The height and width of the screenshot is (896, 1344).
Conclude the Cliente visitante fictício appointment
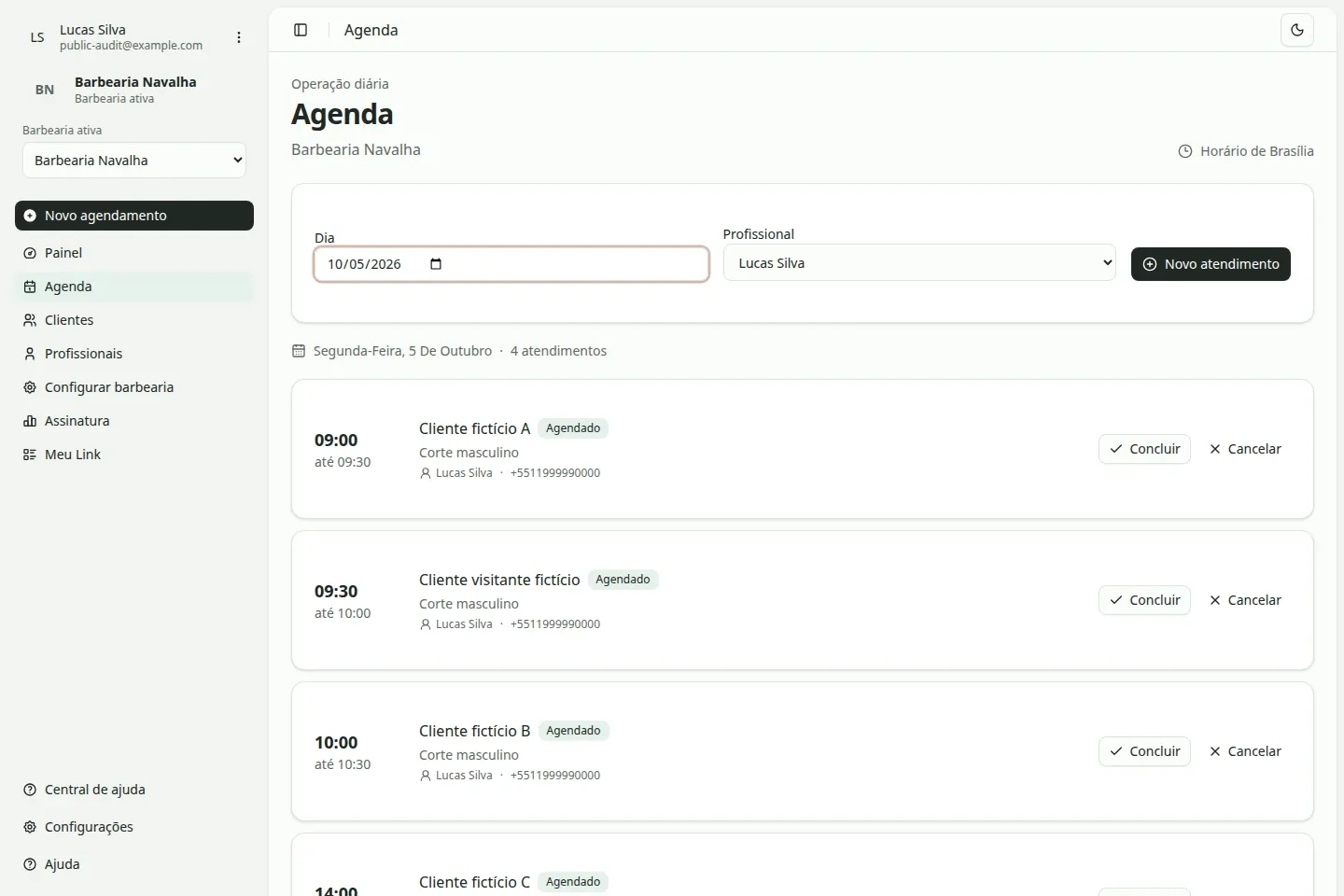pyautogui.click(x=1144, y=600)
